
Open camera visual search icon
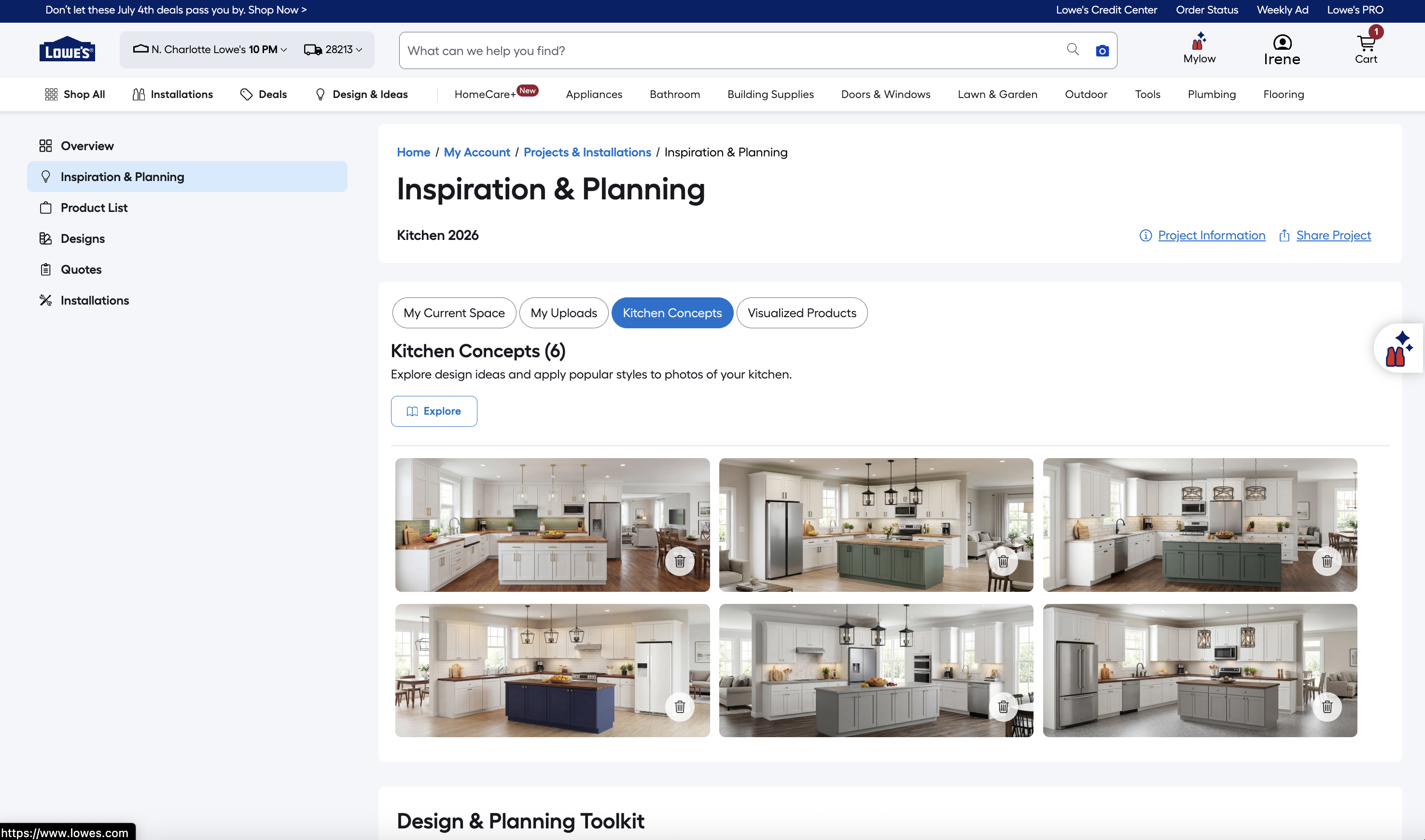coord(1102,50)
